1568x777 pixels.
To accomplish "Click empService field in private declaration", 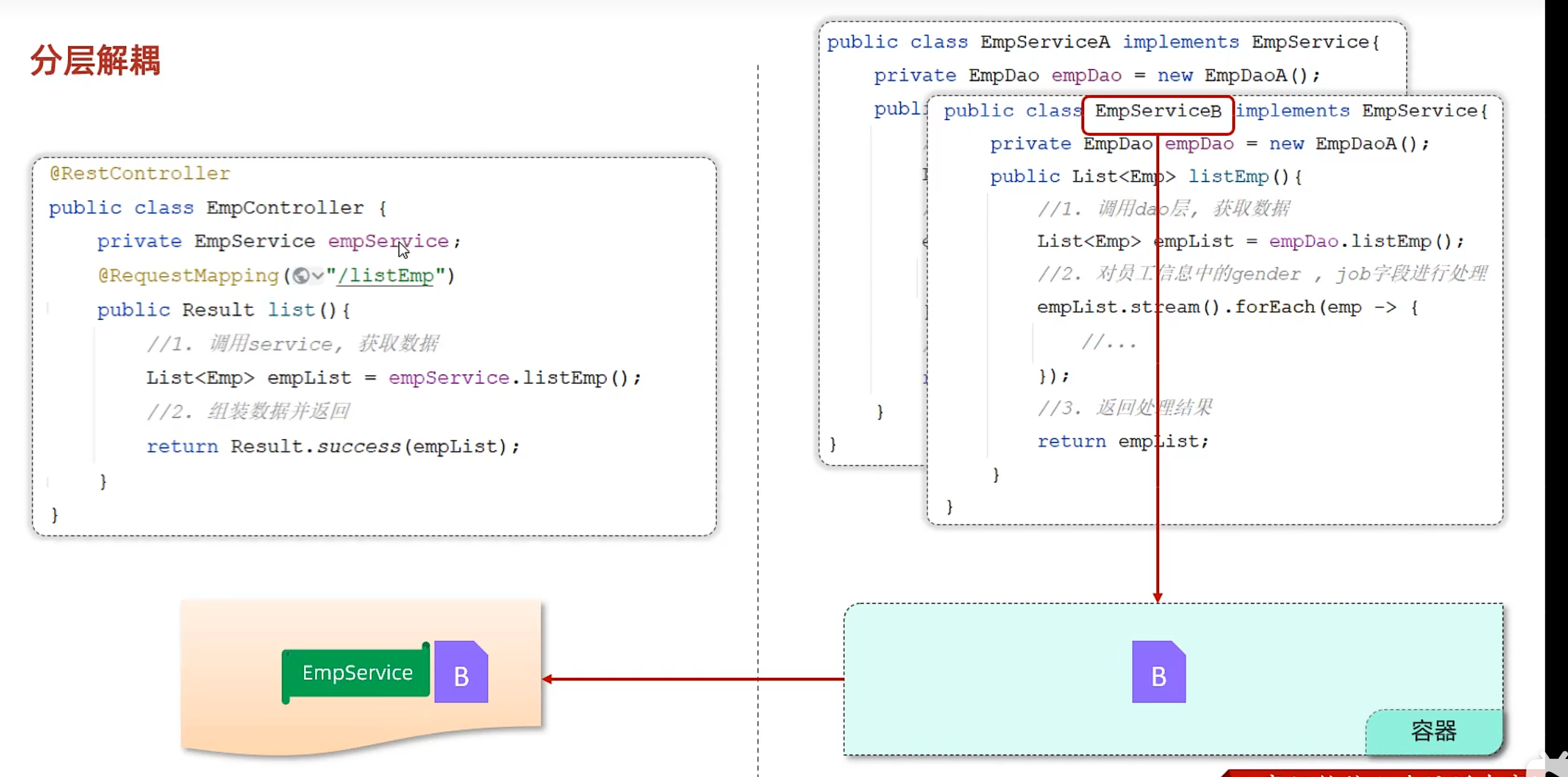I will coord(388,241).
